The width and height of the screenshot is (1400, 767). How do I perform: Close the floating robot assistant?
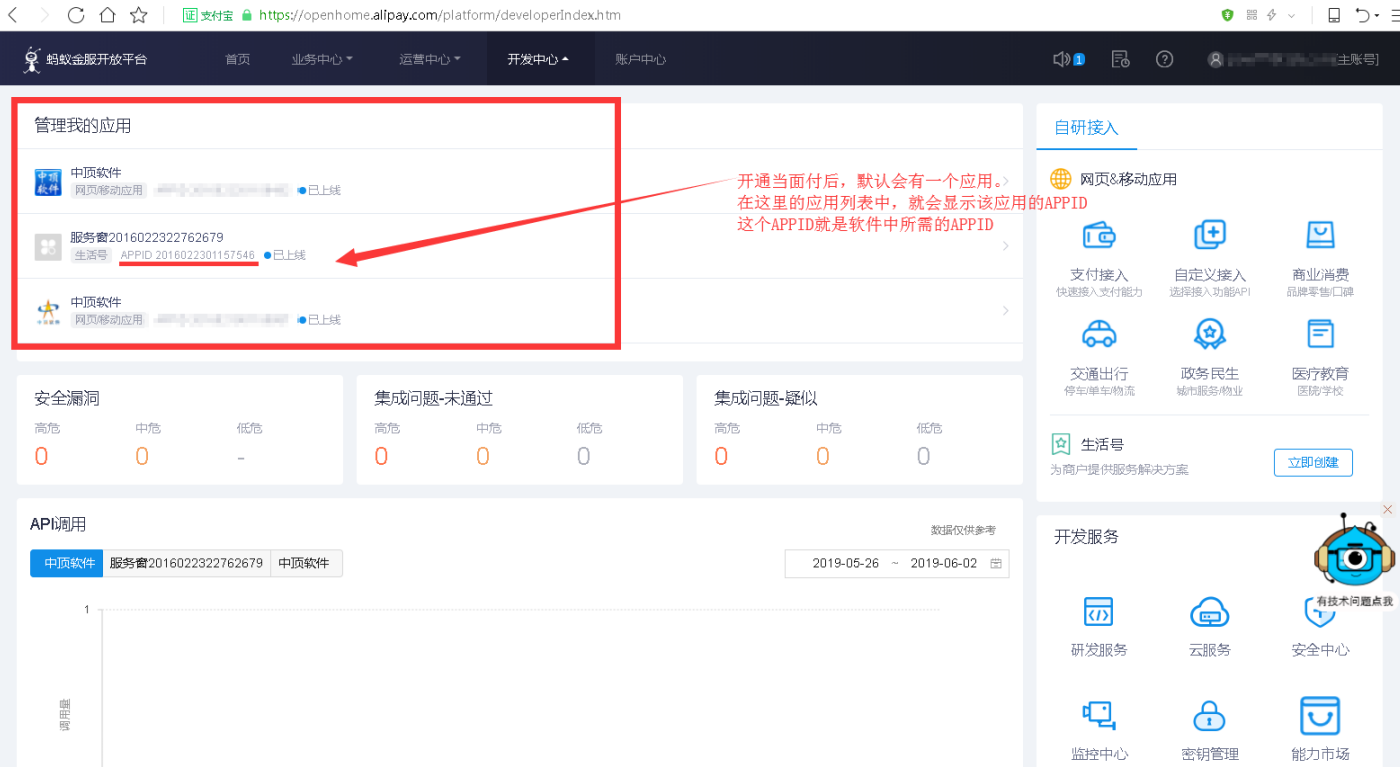click(x=1387, y=510)
